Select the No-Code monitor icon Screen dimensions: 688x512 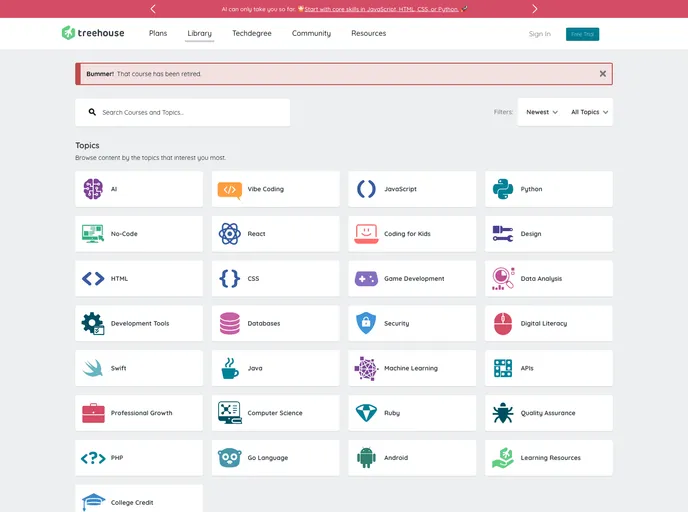(x=93, y=234)
